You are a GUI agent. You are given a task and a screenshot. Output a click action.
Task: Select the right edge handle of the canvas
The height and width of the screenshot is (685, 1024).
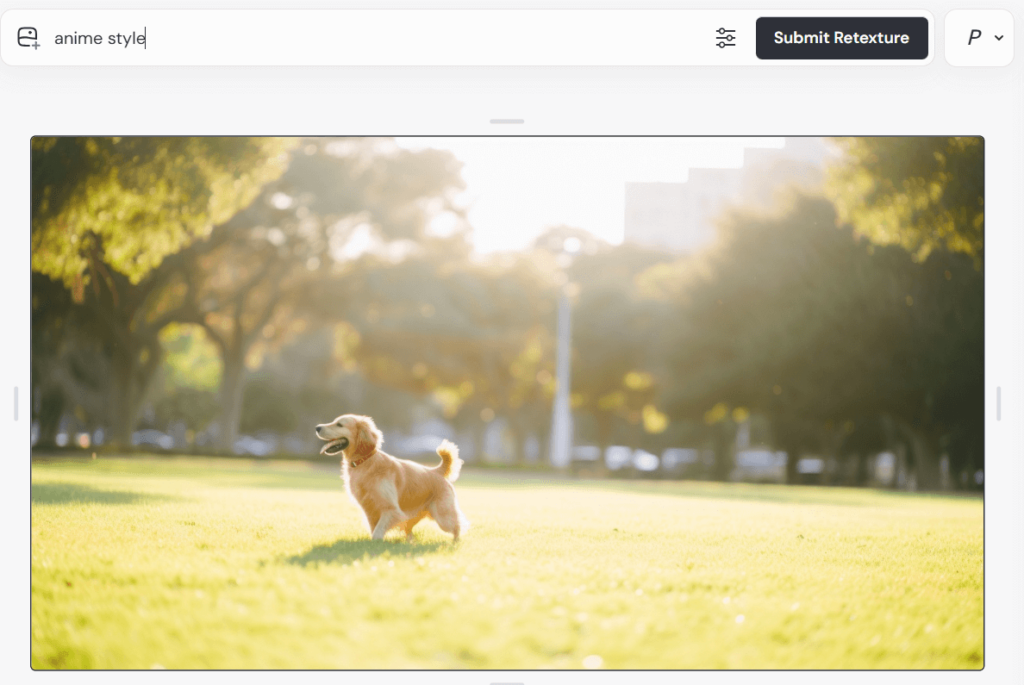(x=998, y=403)
